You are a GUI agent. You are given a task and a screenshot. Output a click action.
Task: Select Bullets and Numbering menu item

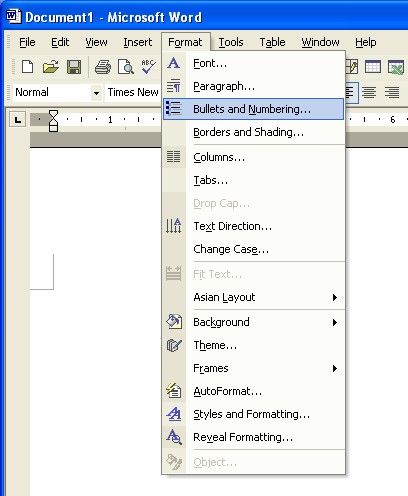click(x=253, y=109)
